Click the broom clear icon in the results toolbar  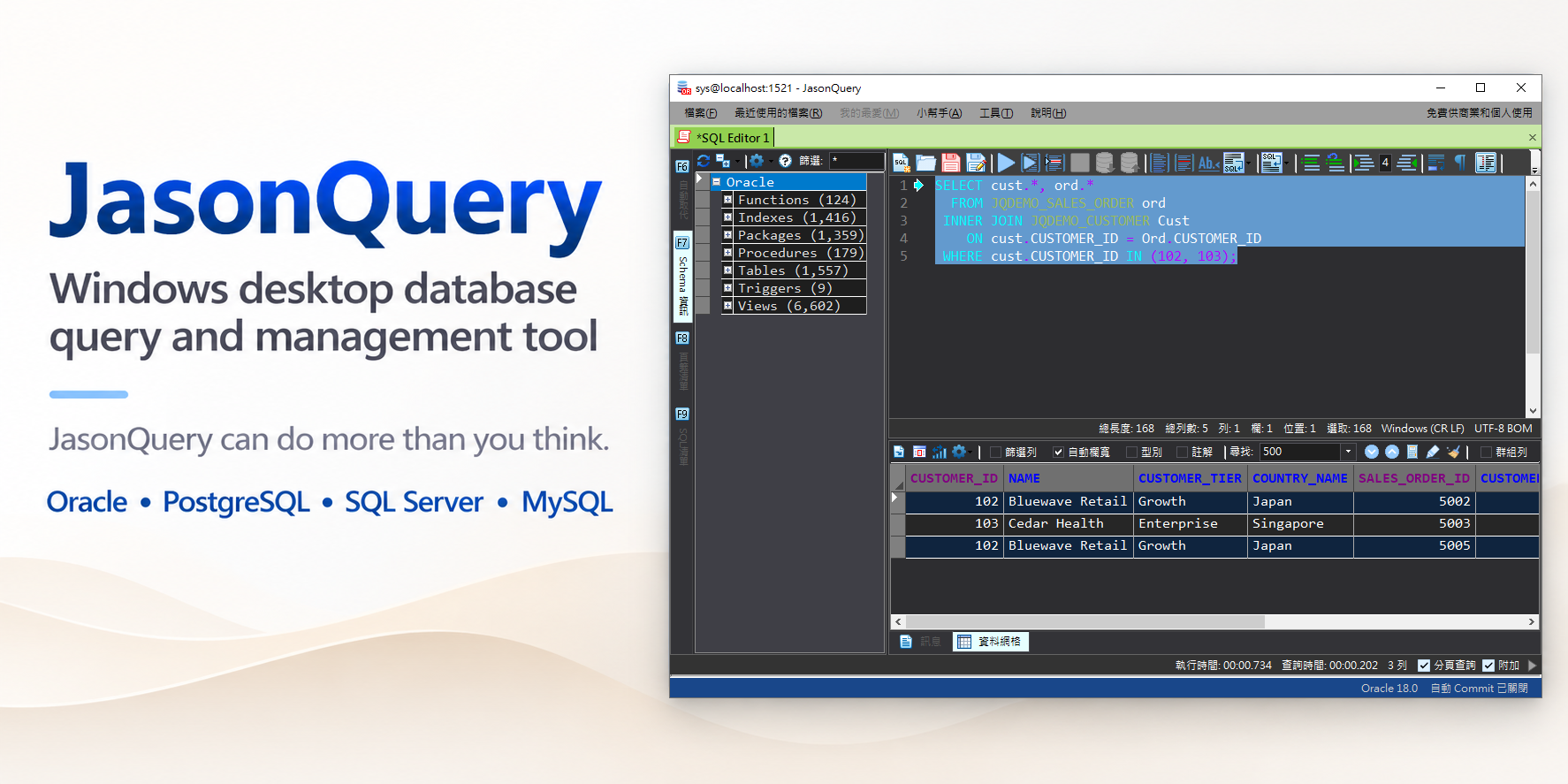(x=1453, y=452)
